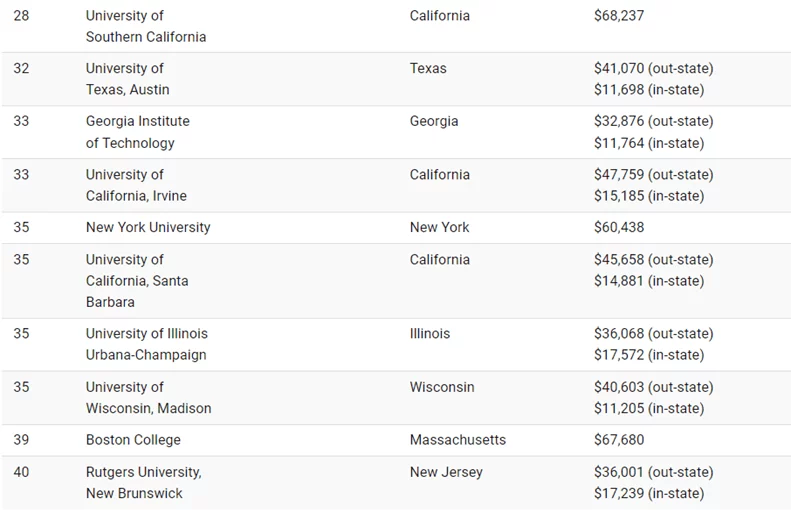Select $15,185 (in-state) tuition text

(649, 196)
